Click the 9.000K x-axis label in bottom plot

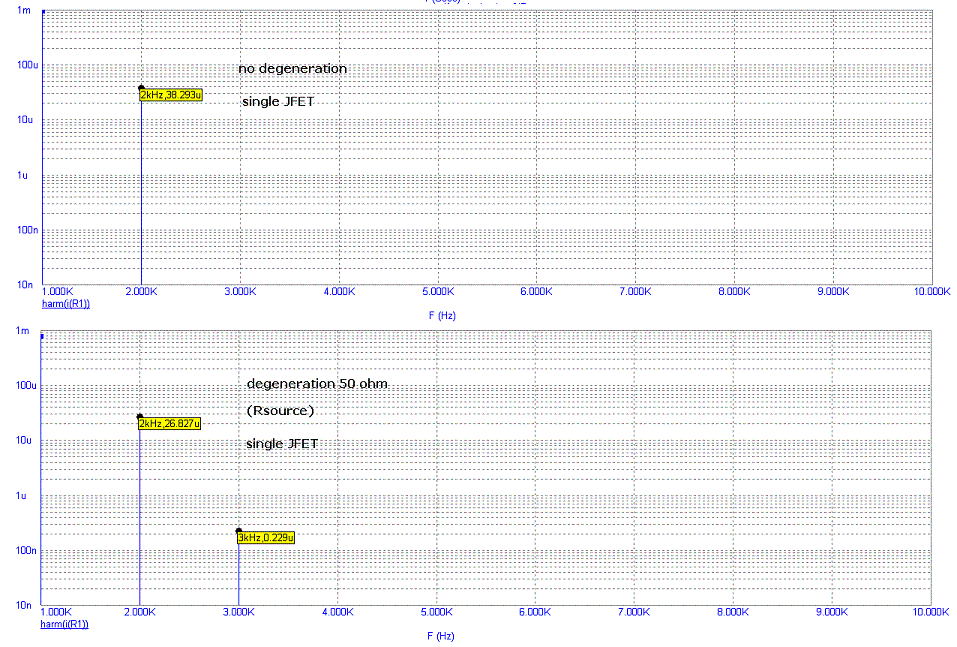click(x=832, y=612)
